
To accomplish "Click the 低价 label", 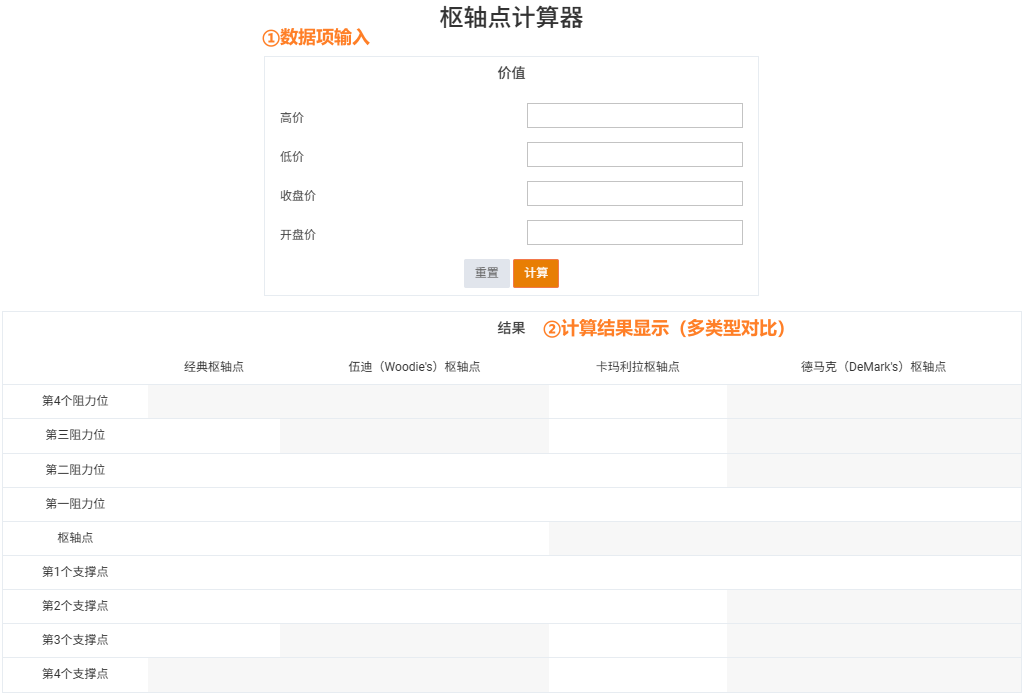I will pos(292,157).
